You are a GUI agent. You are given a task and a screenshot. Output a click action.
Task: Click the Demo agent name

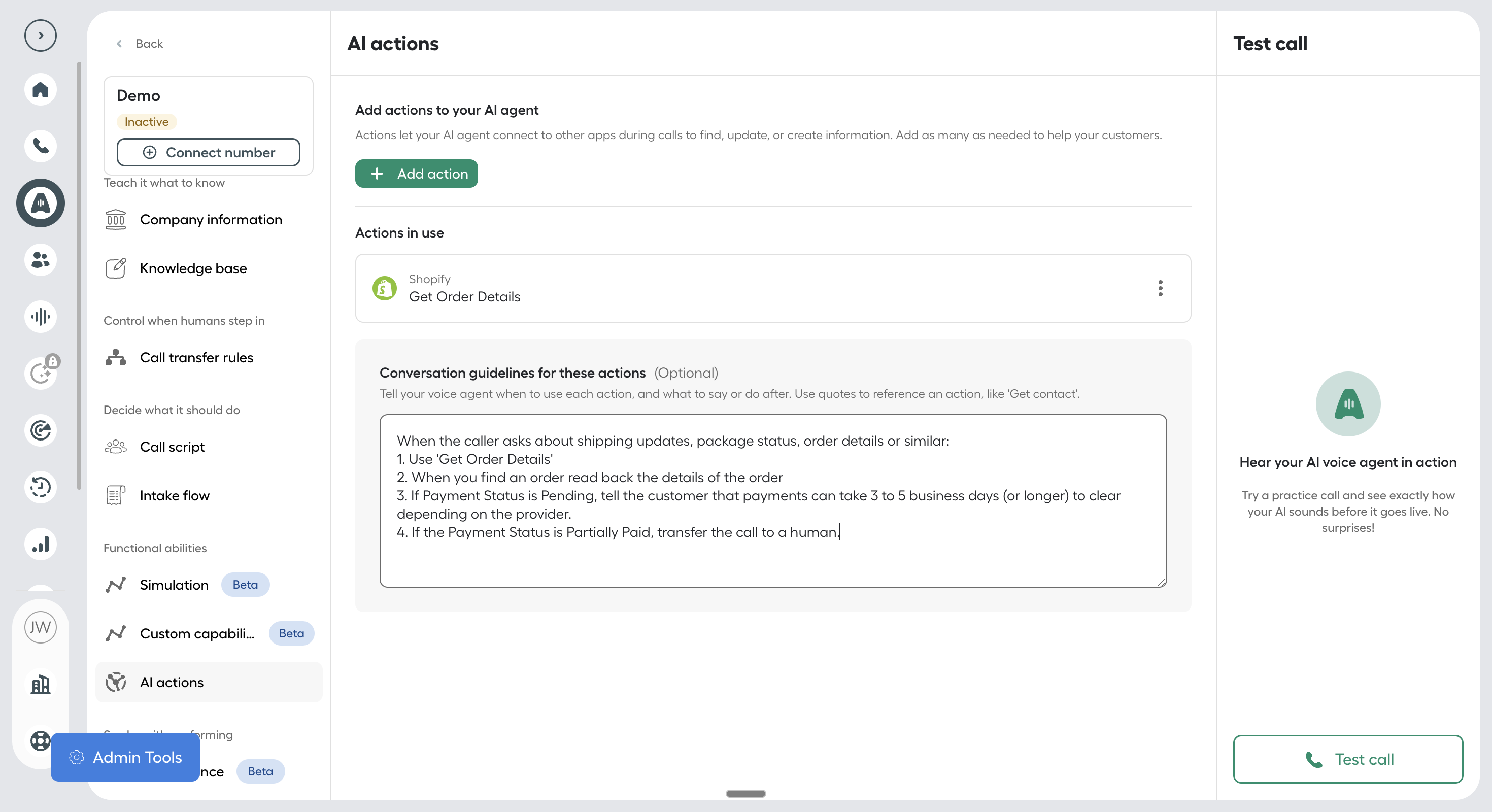[x=139, y=95]
